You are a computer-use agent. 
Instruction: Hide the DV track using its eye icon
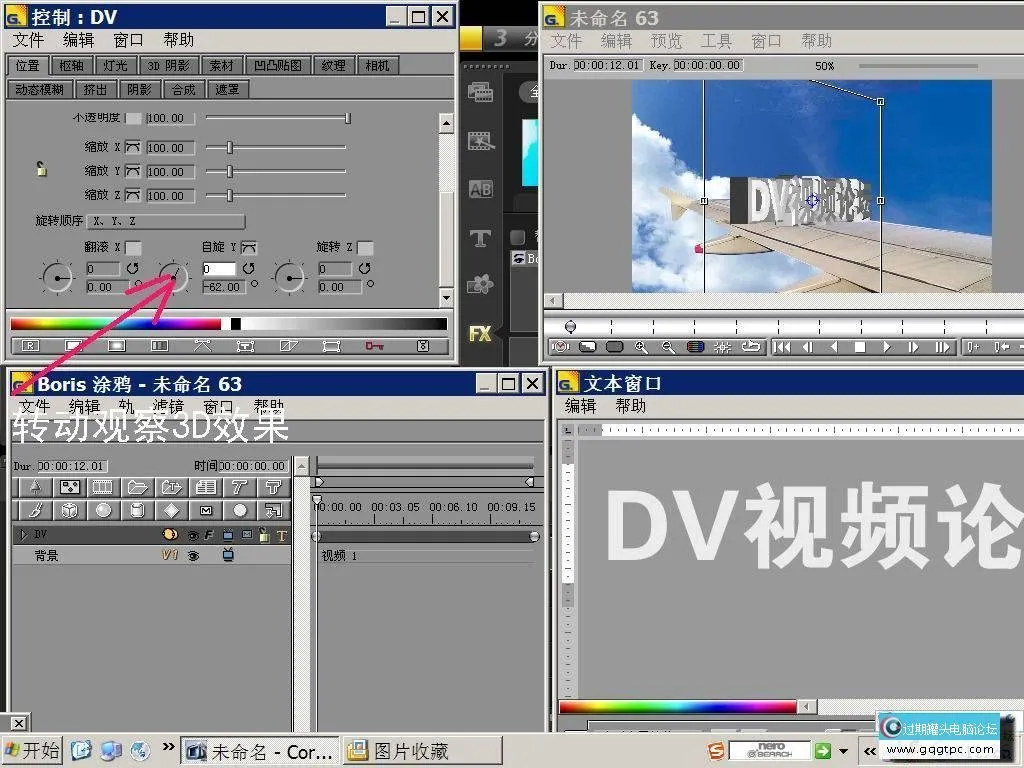[x=193, y=534]
